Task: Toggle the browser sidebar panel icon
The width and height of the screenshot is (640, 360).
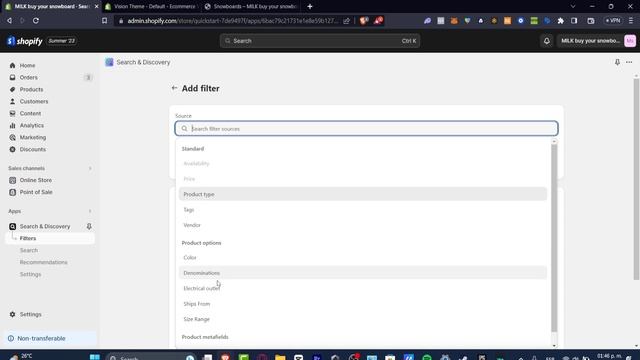Action: [574, 20]
